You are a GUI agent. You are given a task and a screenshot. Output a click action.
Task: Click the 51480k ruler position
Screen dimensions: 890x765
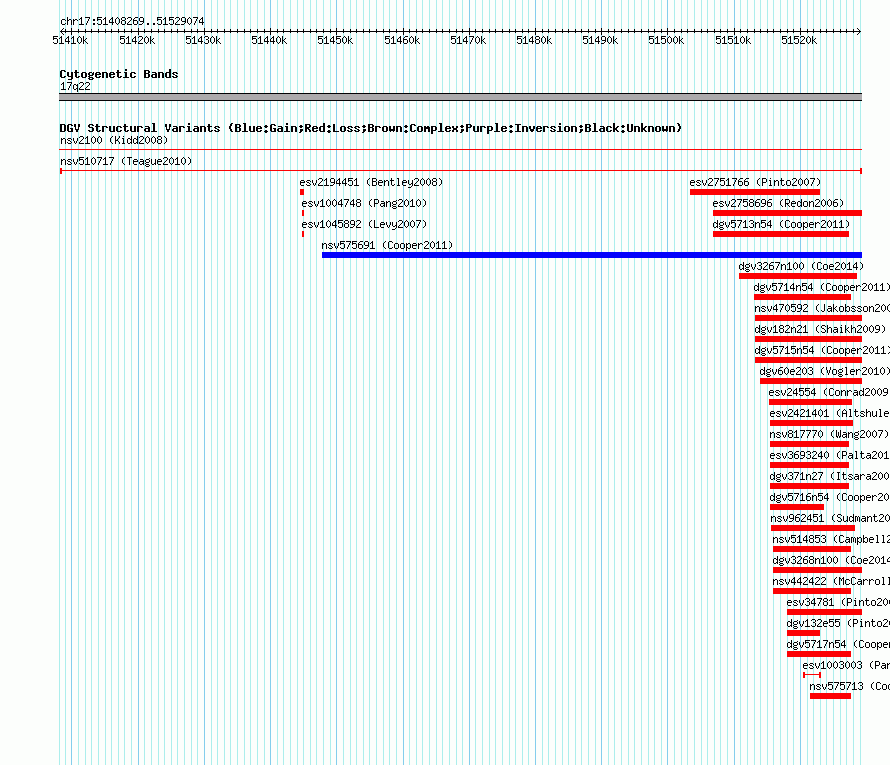tap(534, 40)
